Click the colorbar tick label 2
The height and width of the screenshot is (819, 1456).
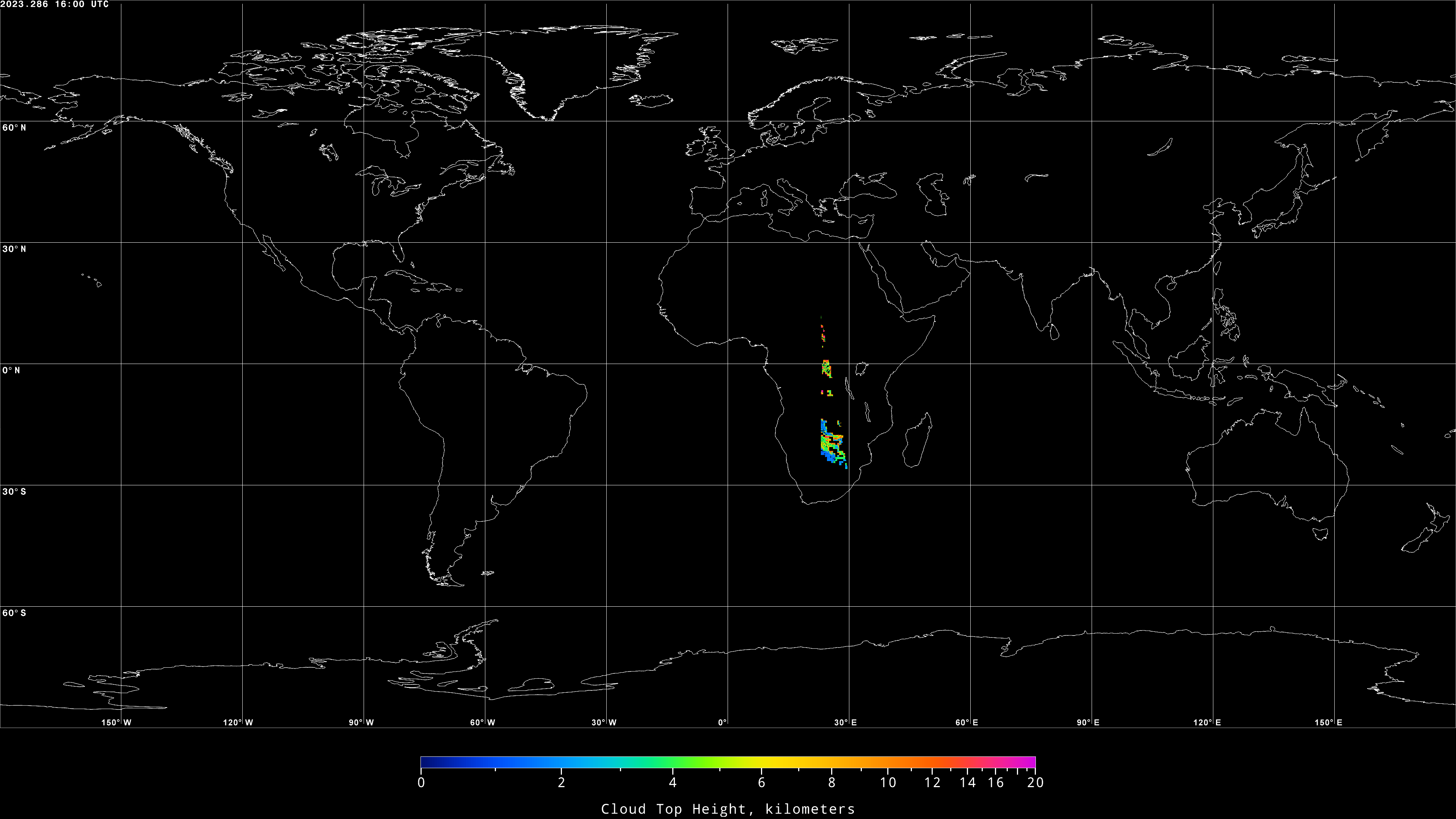pyautogui.click(x=561, y=783)
